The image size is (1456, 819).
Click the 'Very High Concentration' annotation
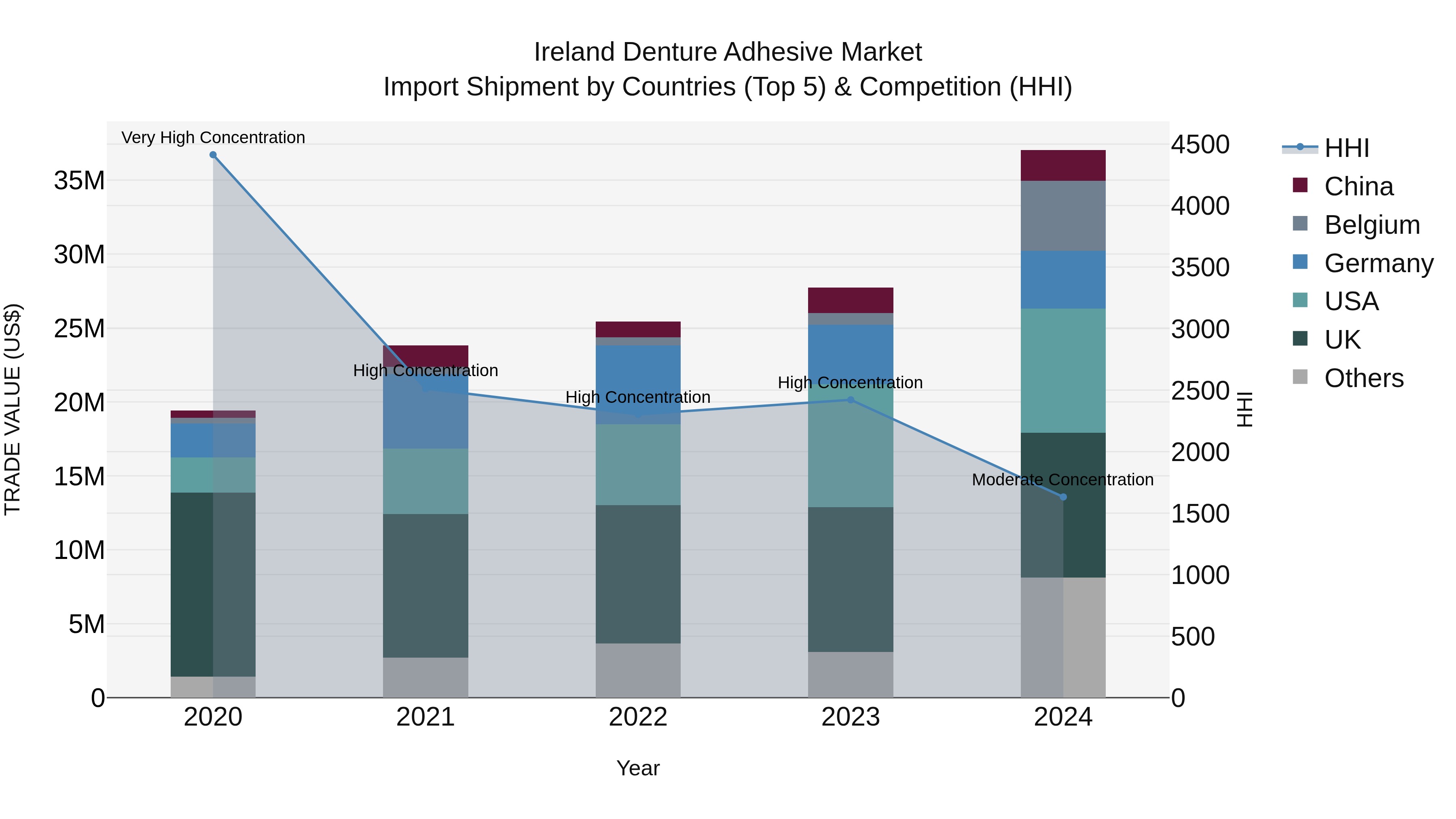click(x=213, y=138)
